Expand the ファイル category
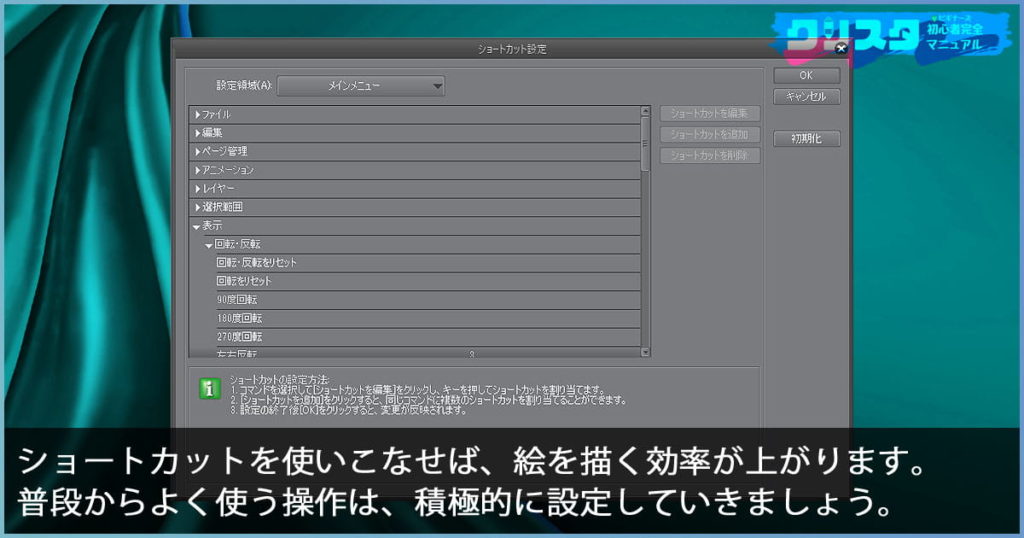 (197, 114)
